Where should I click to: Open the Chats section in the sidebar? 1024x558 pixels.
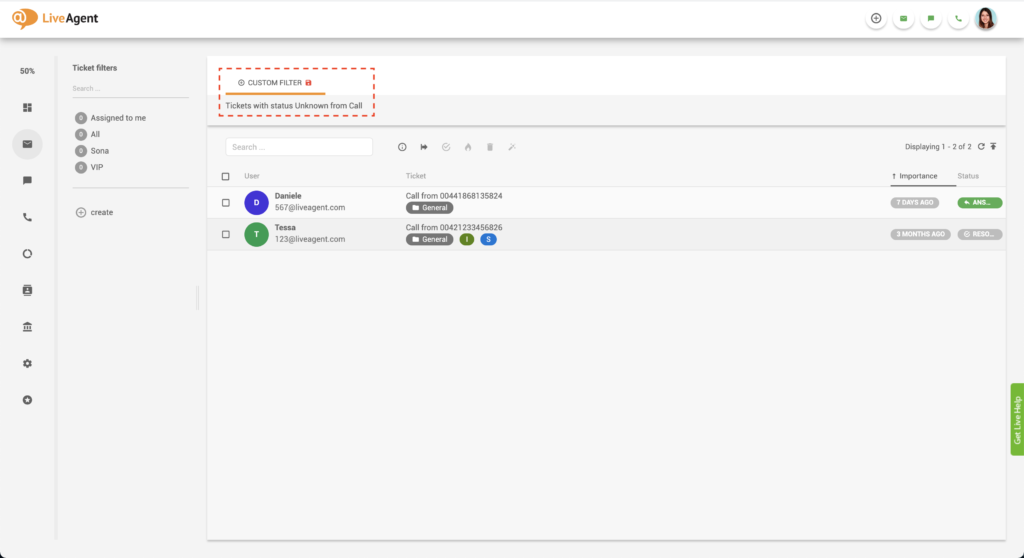27,180
